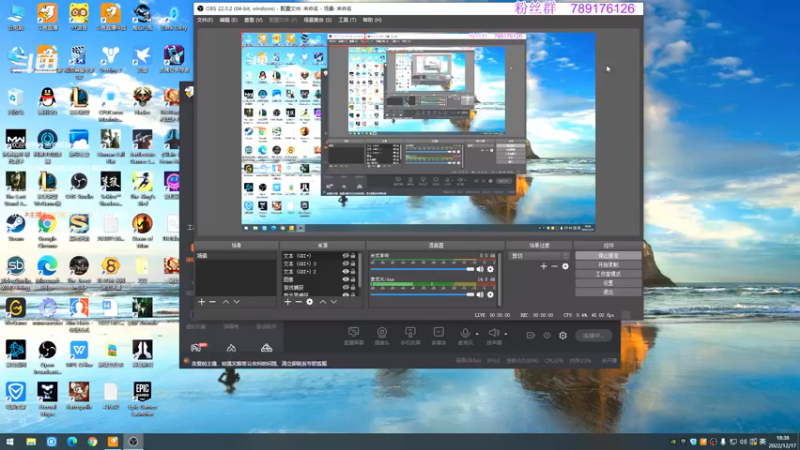Open settings gear in the streaming tool bar
Image resolution: width=800 pixels, height=450 pixels.
click(x=563, y=335)
